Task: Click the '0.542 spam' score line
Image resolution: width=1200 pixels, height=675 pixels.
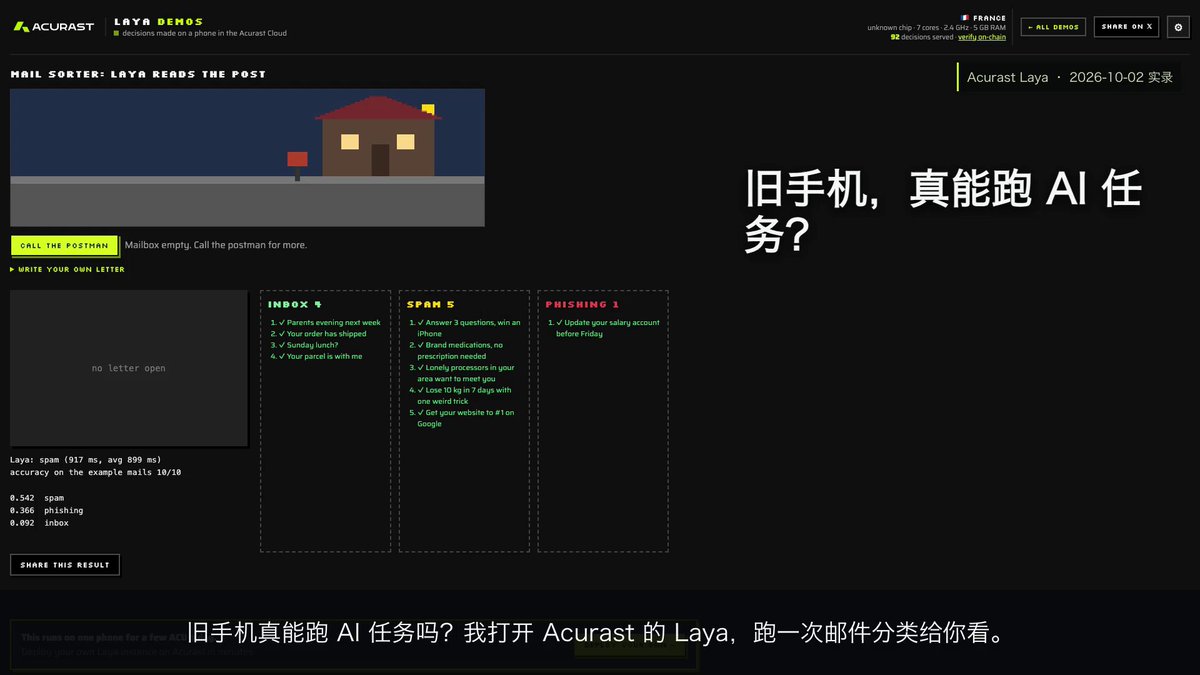Action: 37,498
